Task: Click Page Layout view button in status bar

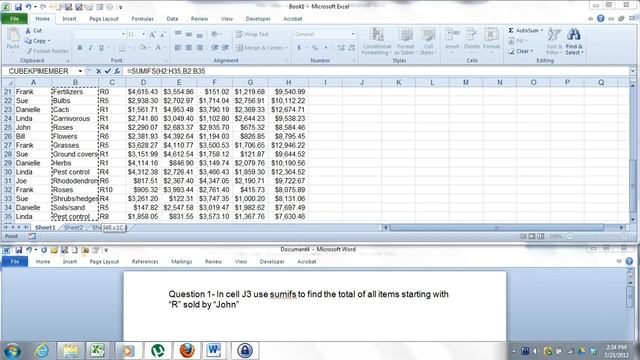Action: 531,236
